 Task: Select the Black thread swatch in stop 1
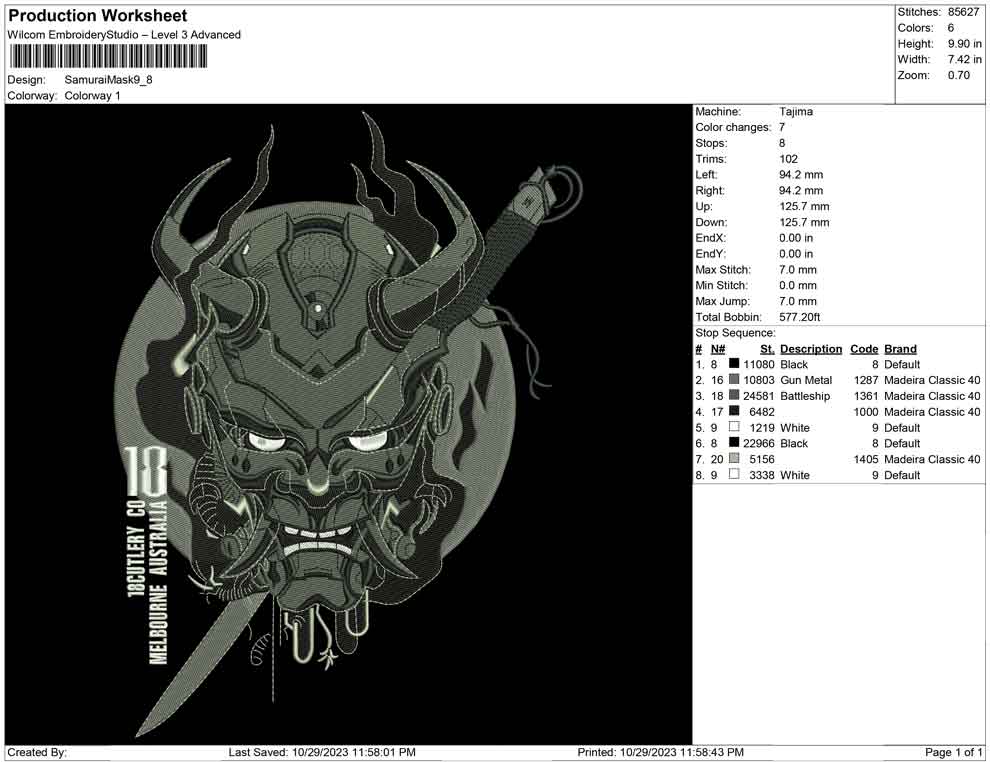(x=735, y=364)
